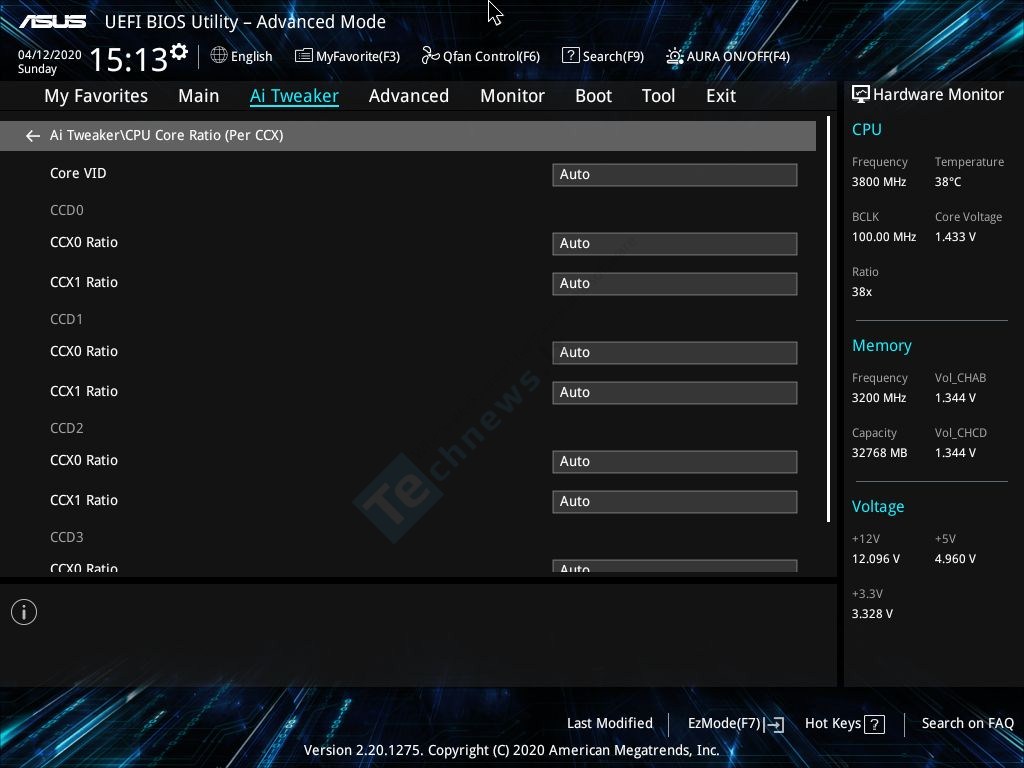
Task: Click the +3.3V reading 3.328 V
Action: pyautogui.click(x=872, y=613)
